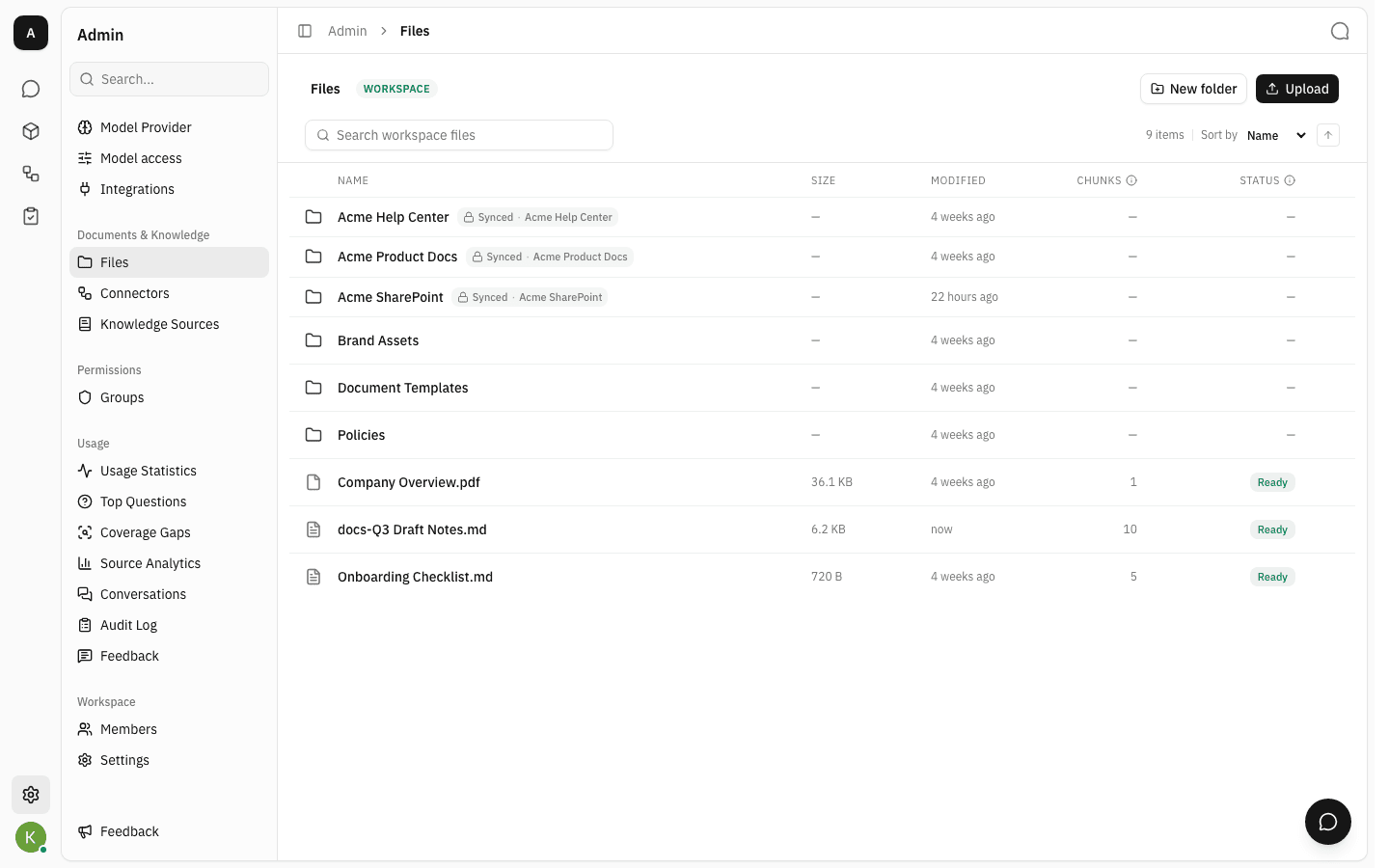1389x868 pixels.
Task: Click the Synced Acme SharePoint badge
Action: click(x=530, y=297)
